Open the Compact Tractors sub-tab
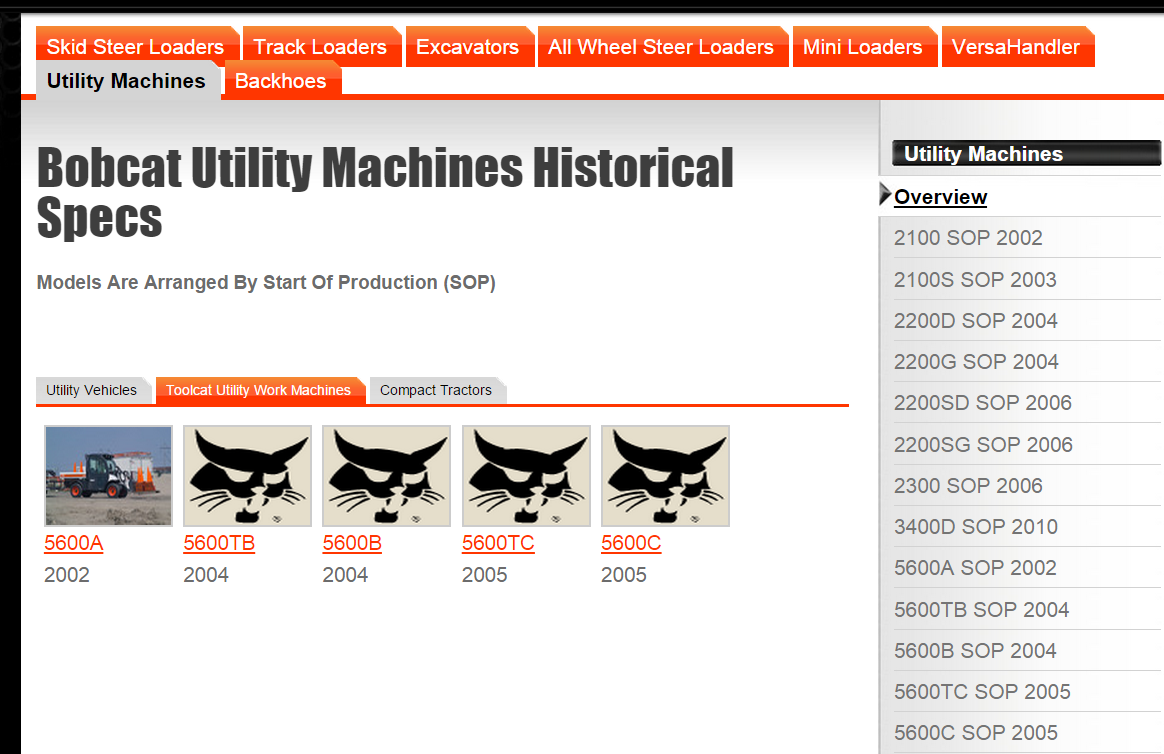Screen dimensions: 1164x754 (x=437, y=390)
